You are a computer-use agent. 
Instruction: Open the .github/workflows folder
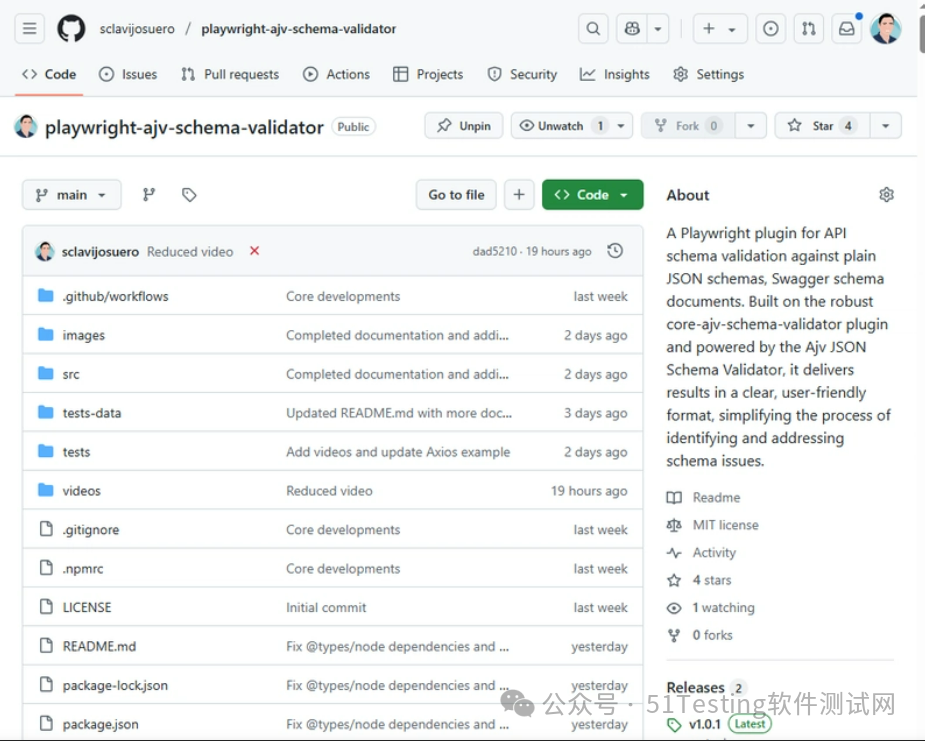(x=116, y=296)
